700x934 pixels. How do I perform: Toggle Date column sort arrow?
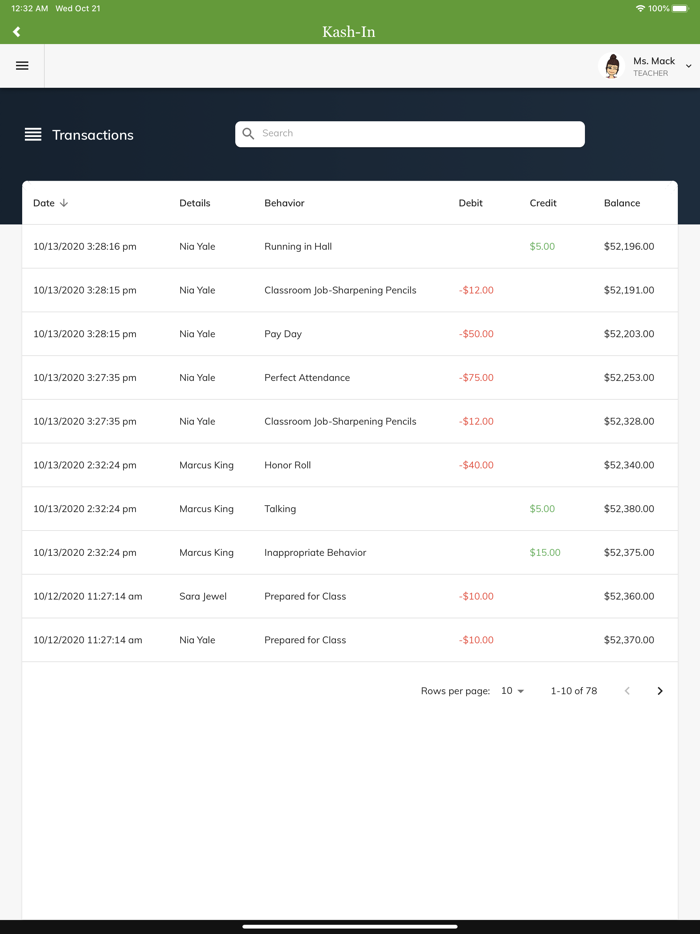click(x=64, y=203)
